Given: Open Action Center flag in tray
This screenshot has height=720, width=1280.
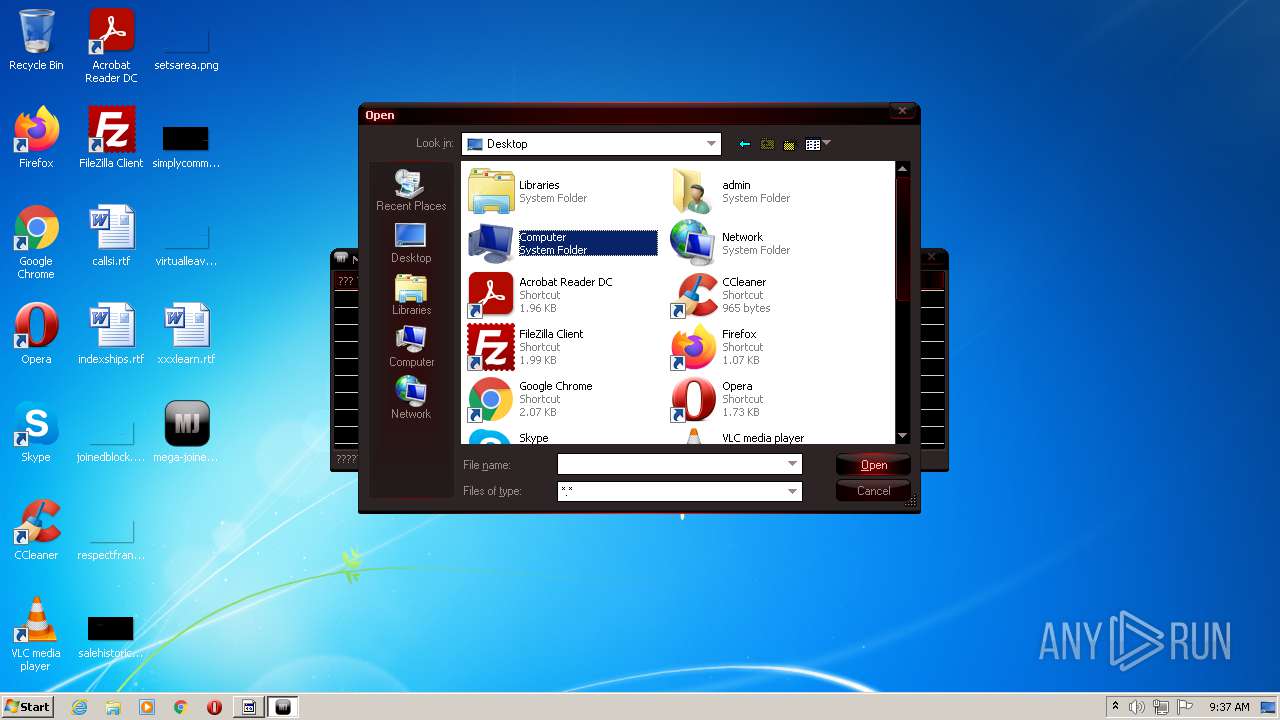Looking at the screenshot, I should point(1185,707).
